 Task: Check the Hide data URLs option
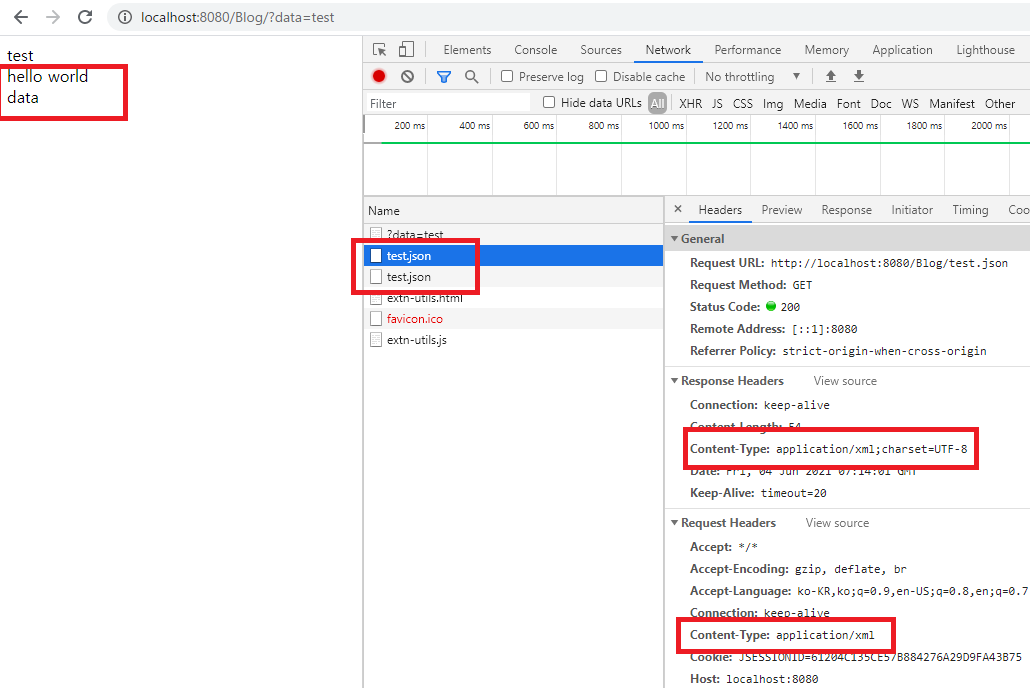[549, 103]
